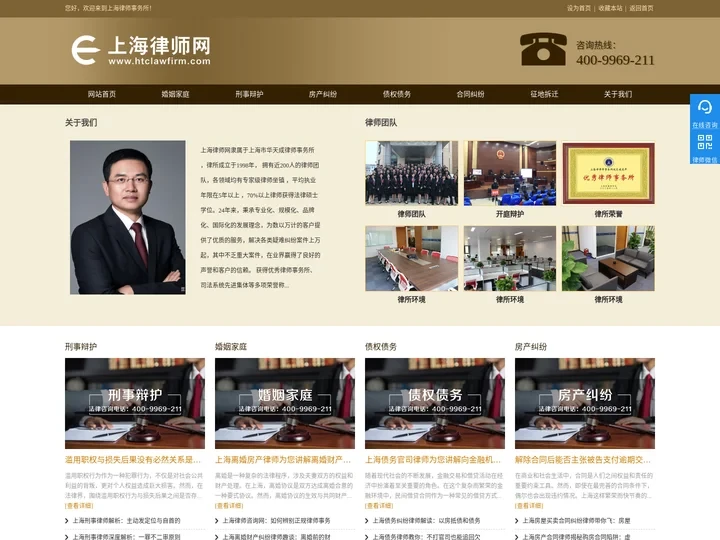The width and height of the screenshot is (720, 540).
Task: Click the 房产纠纷 banner image
Action: (585, 403)
